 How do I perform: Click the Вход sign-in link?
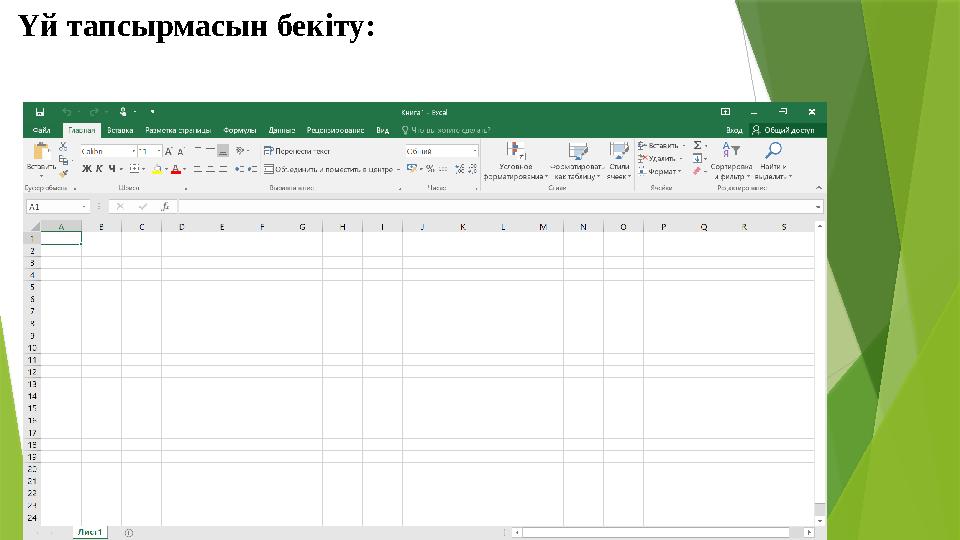pyautogui.click(x=734, y=130)
